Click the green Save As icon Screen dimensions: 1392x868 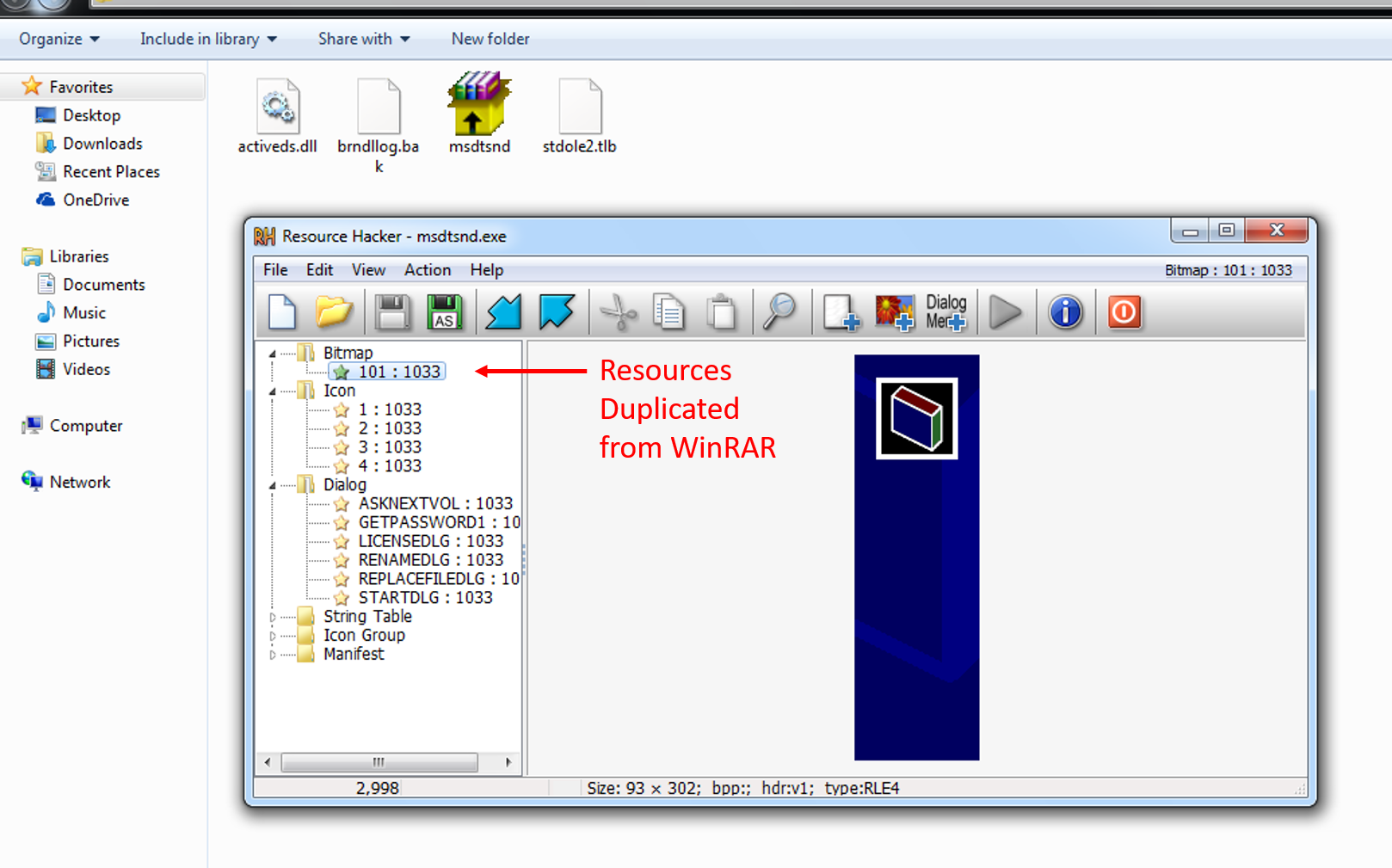pyautogui.click(x=444, y=312)
